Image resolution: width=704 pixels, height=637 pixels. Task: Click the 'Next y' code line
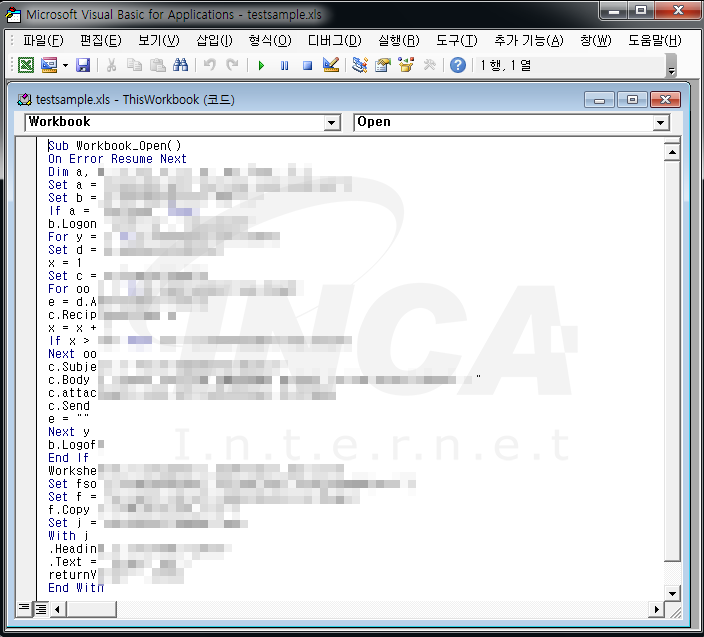[x=69, y=432]
